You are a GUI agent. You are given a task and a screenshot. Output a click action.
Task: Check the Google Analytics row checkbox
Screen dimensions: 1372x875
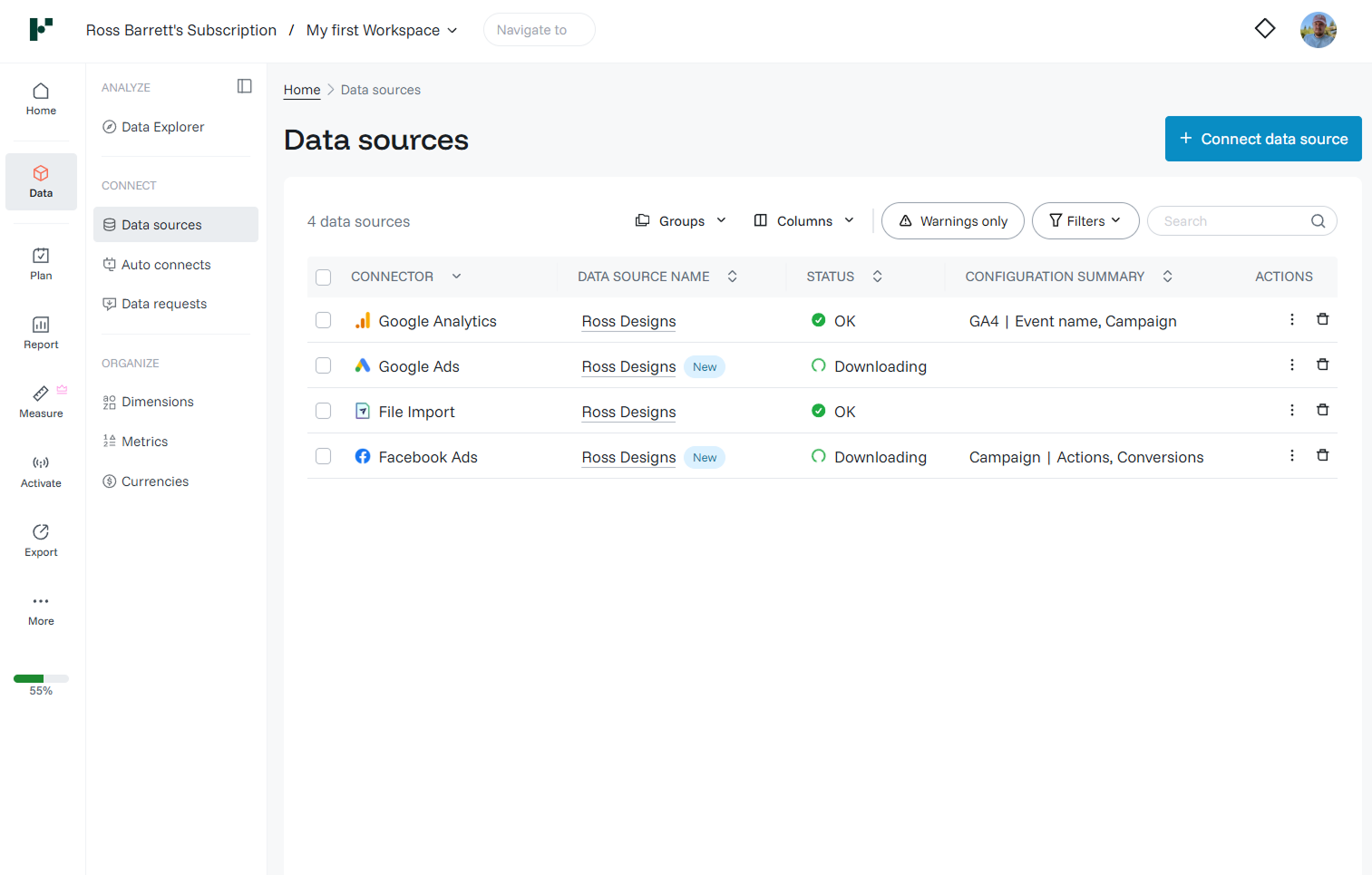click(x=324, y=320)
